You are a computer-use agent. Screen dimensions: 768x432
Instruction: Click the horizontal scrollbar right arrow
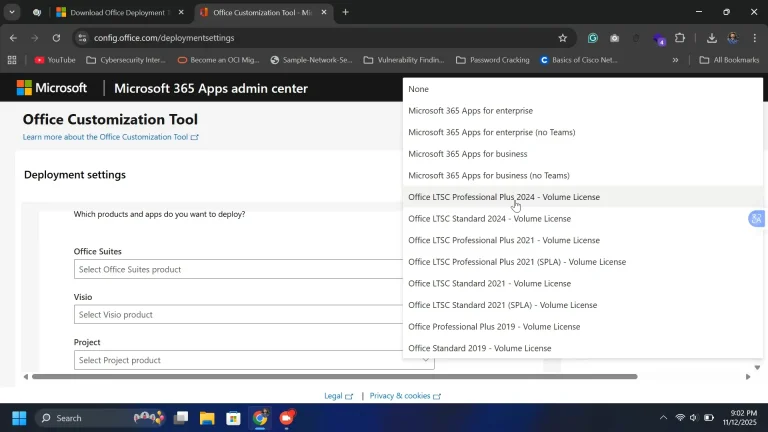coord(748,377)
